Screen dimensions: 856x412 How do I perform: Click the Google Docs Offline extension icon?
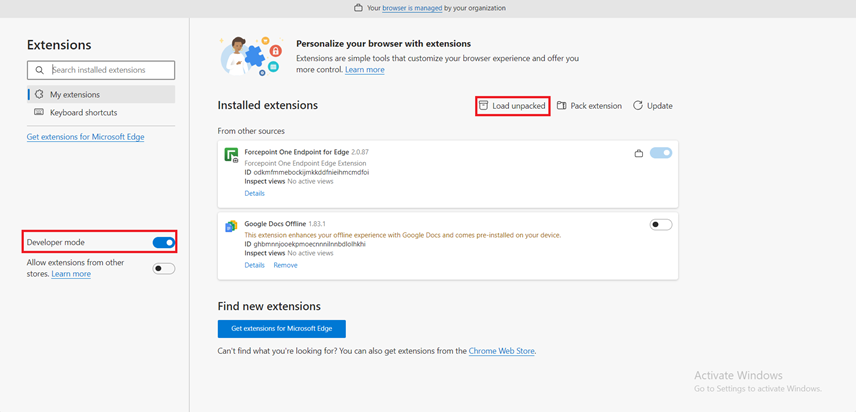point(231,226)
